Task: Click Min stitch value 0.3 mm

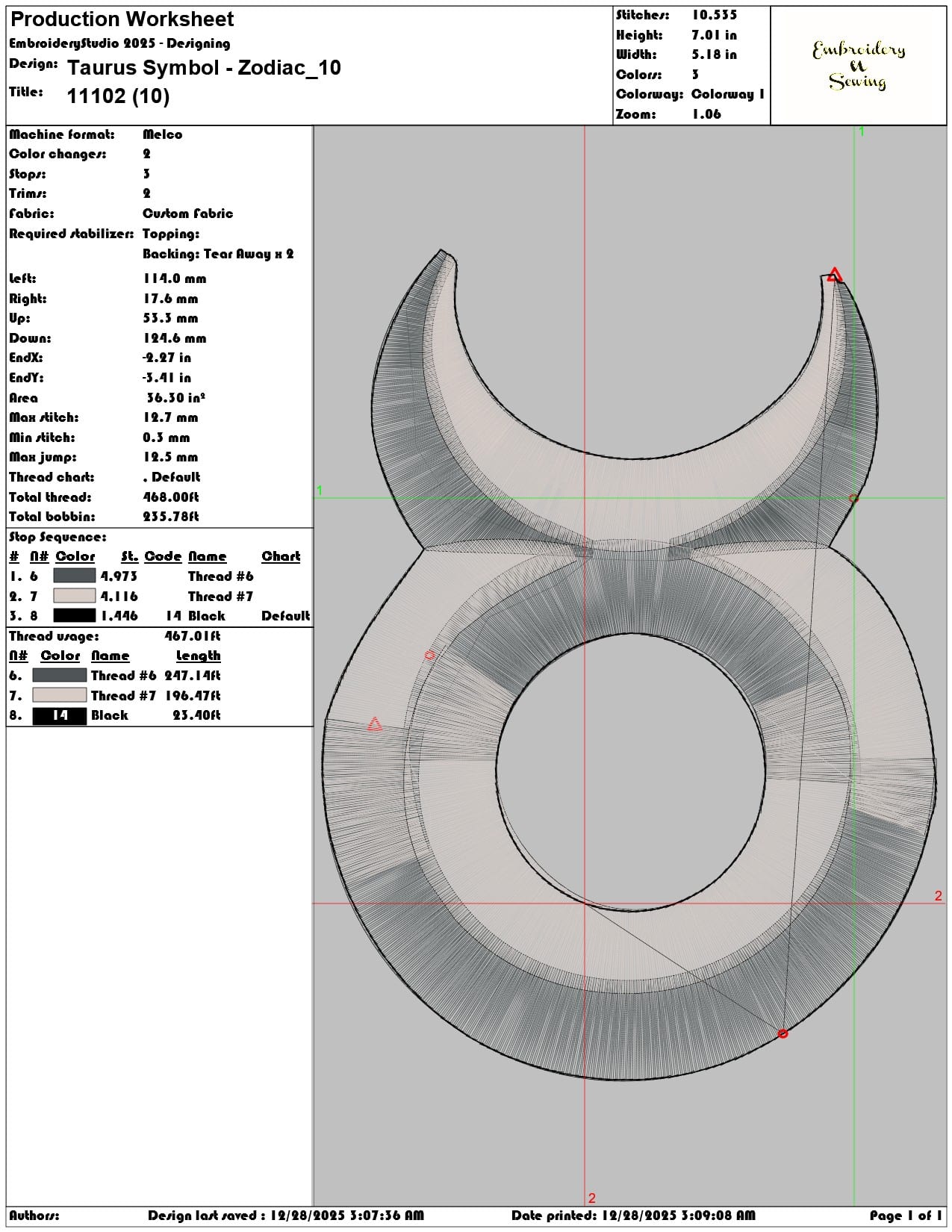Action: [x=167, y=438]
